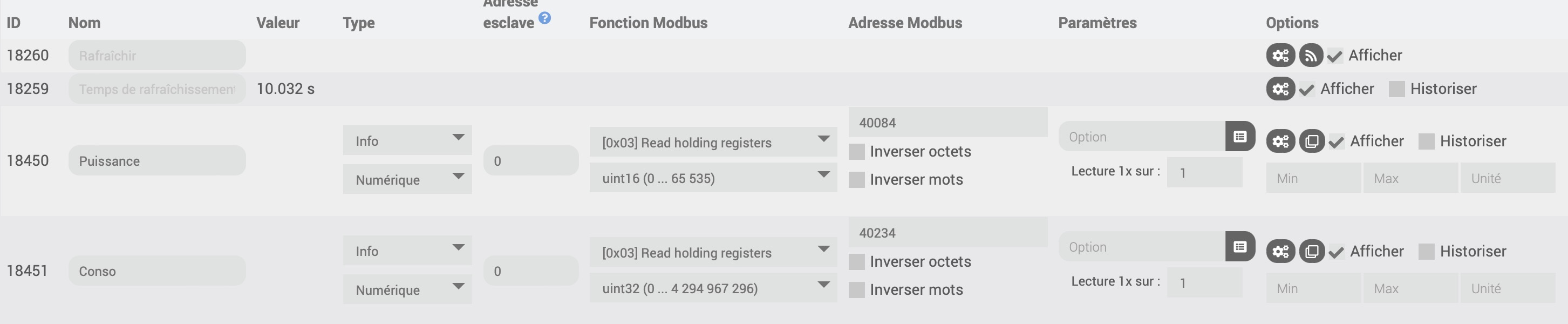Open the Numérique subtype dropdown for Conso
This screenshot has width=1568, height=324.
(407, 290)
